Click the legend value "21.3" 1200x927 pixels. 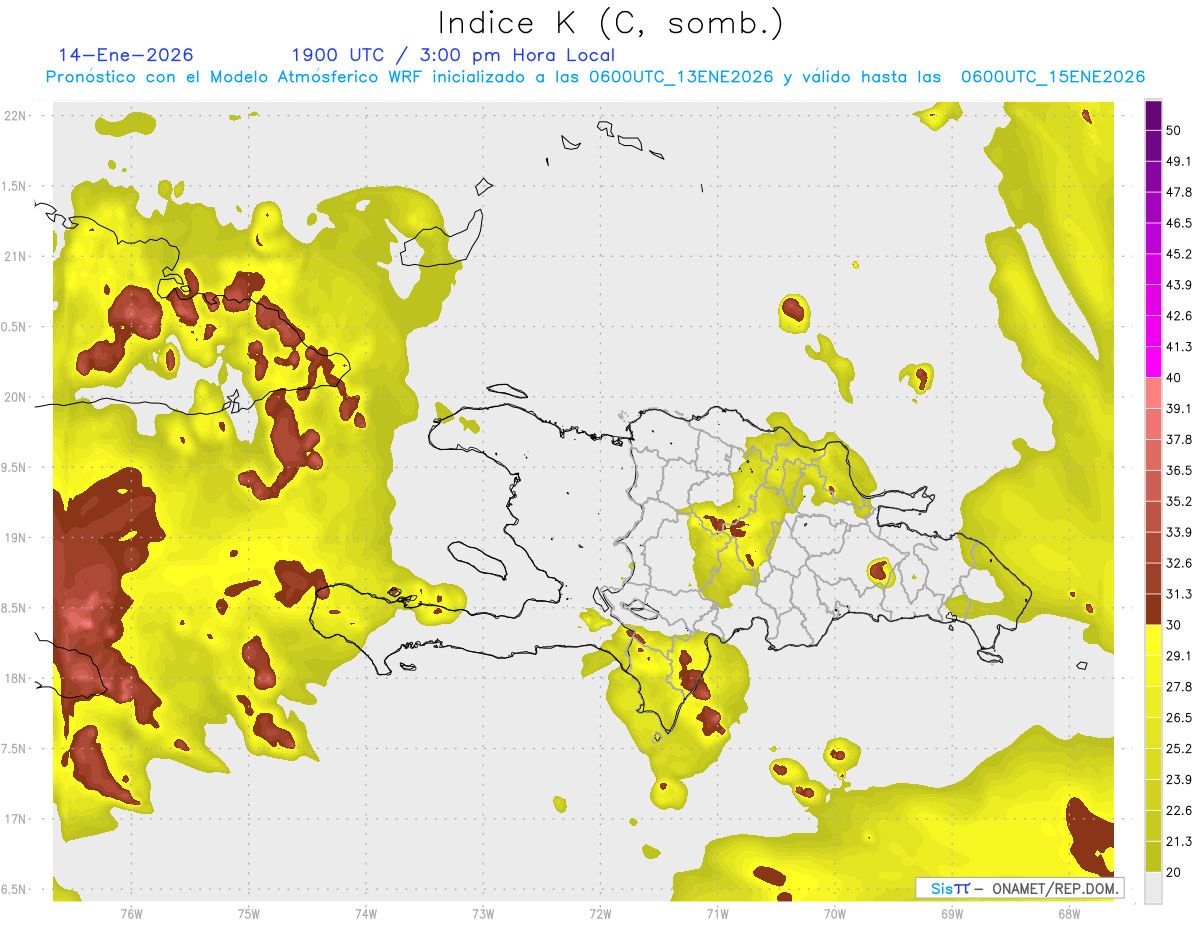click(x=1179, y=842)
